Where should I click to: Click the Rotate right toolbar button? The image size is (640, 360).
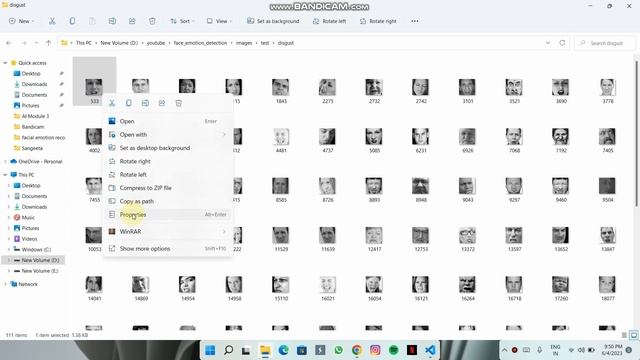click(378, 21)
